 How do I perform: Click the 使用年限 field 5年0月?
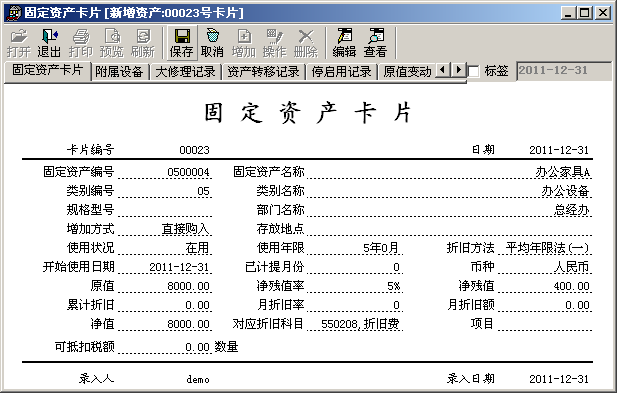point(355,248)
